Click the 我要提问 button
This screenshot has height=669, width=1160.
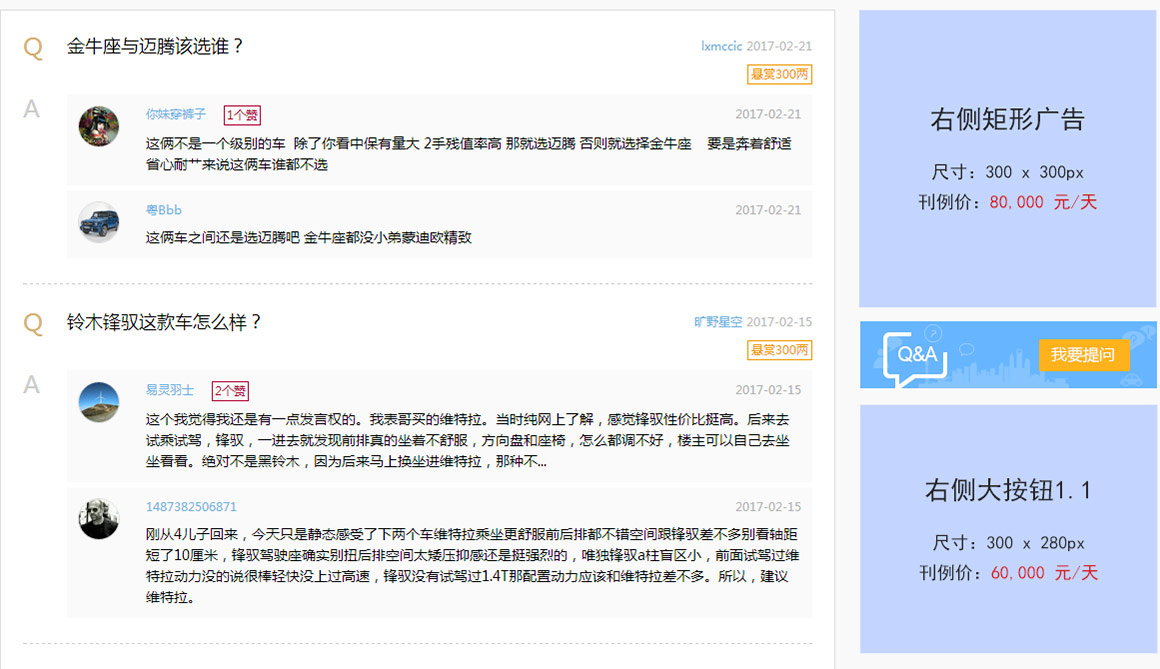click(x=1083, y=354)
